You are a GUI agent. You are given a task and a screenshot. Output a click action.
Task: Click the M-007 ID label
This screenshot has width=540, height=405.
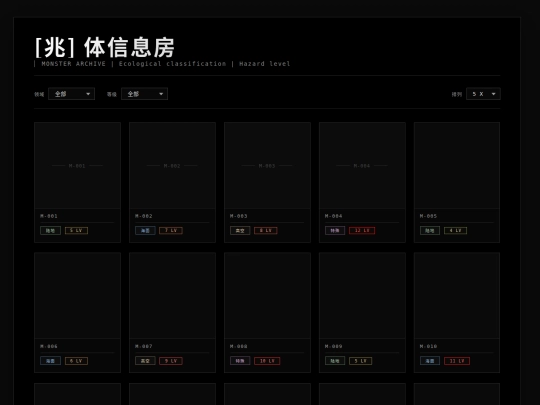point(144,346)
